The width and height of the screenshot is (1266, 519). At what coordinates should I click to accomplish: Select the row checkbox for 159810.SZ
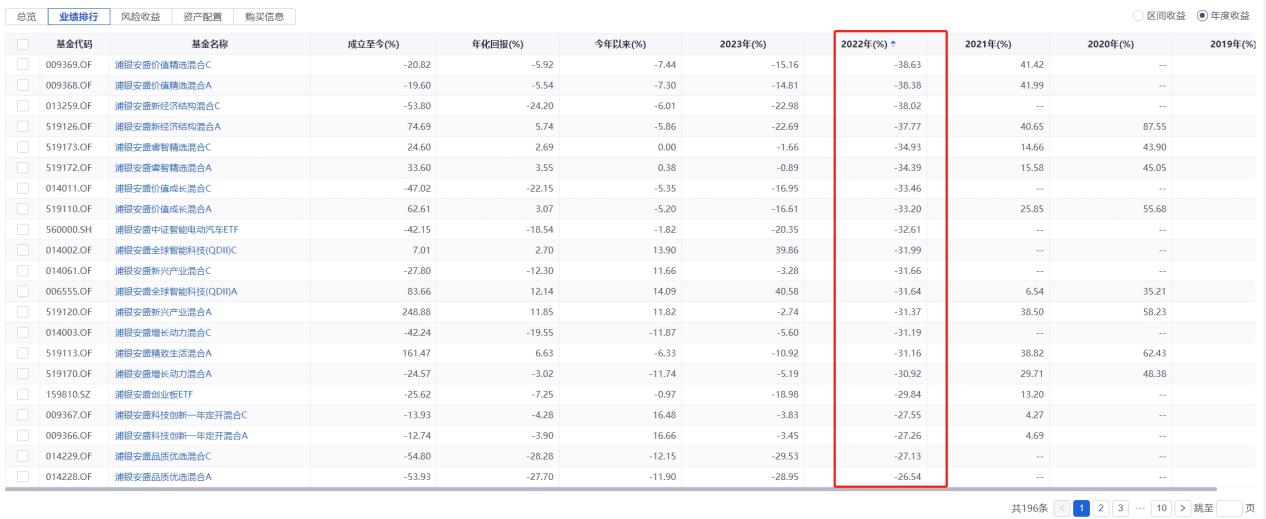point(22,393)
